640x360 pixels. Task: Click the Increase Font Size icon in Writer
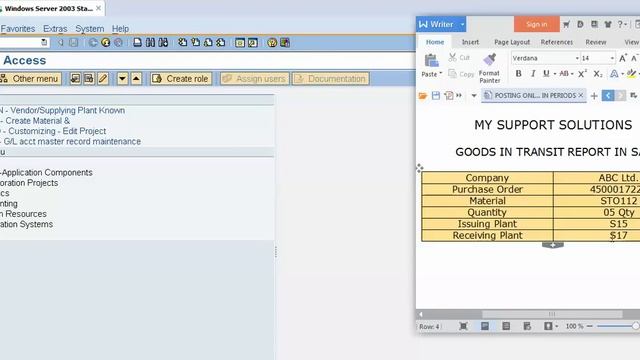click(x=623, y=58)
